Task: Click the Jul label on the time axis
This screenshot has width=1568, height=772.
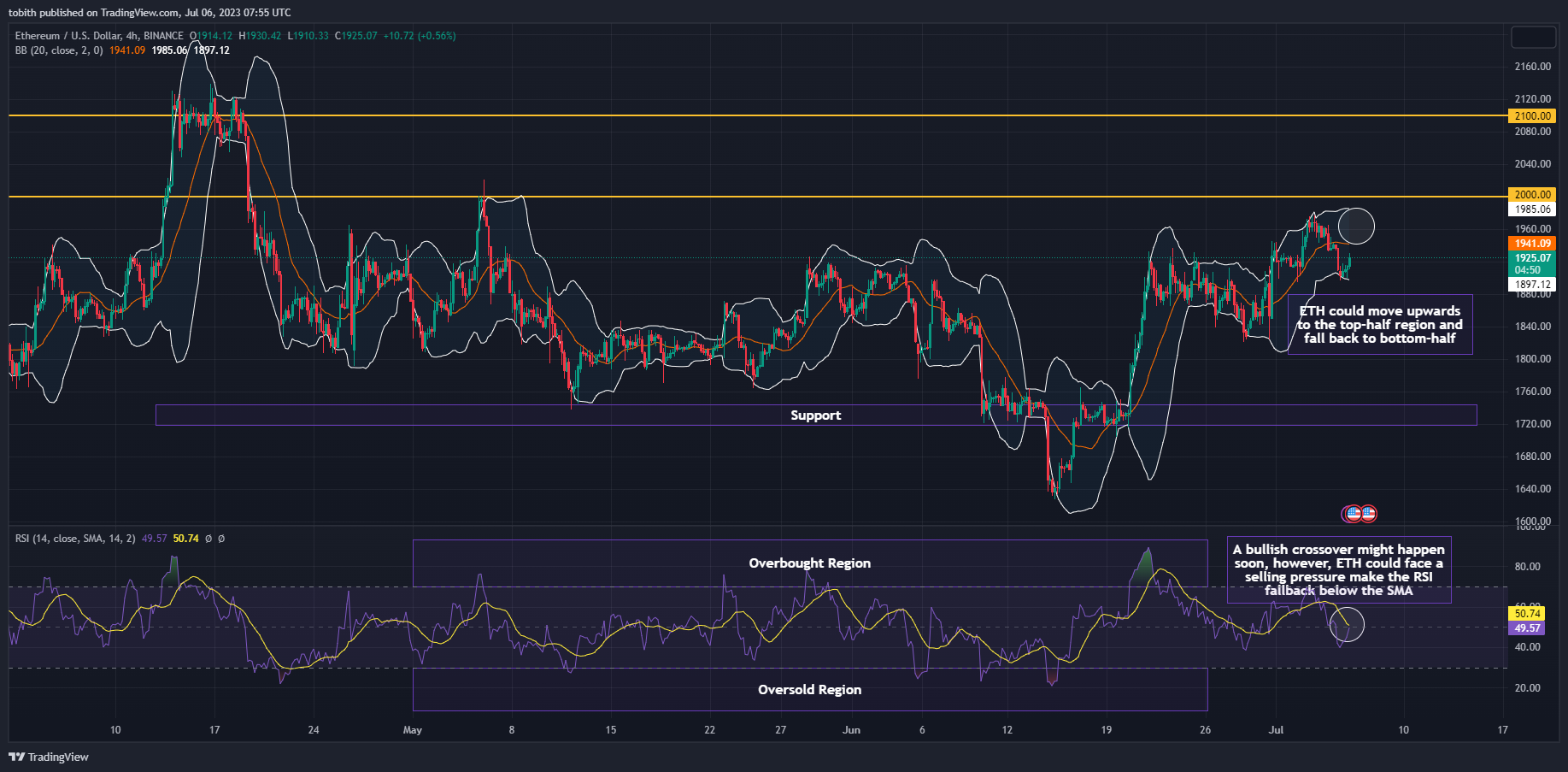Action: point(1276,730)
